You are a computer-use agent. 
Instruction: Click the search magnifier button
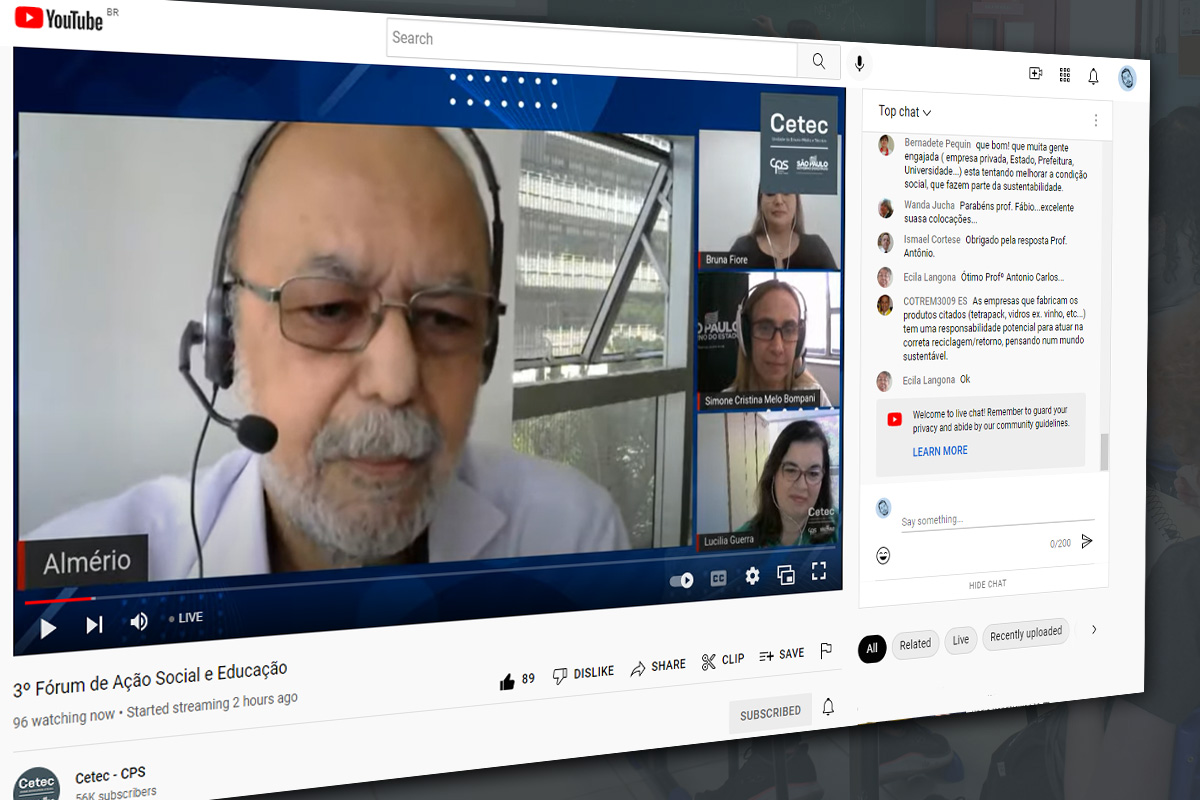[x=819, y=62]
